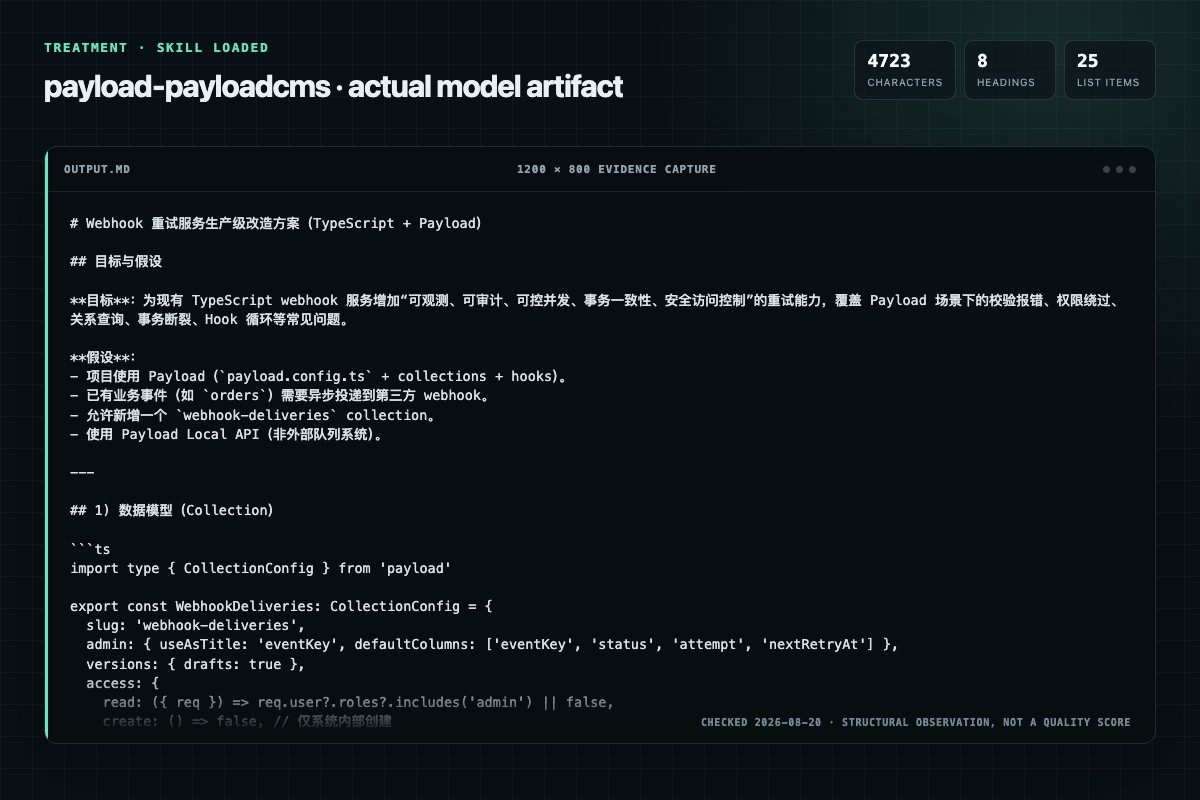
Task: Click the 'import type { CollectionConfig }' line
Action: coord(261,568)
